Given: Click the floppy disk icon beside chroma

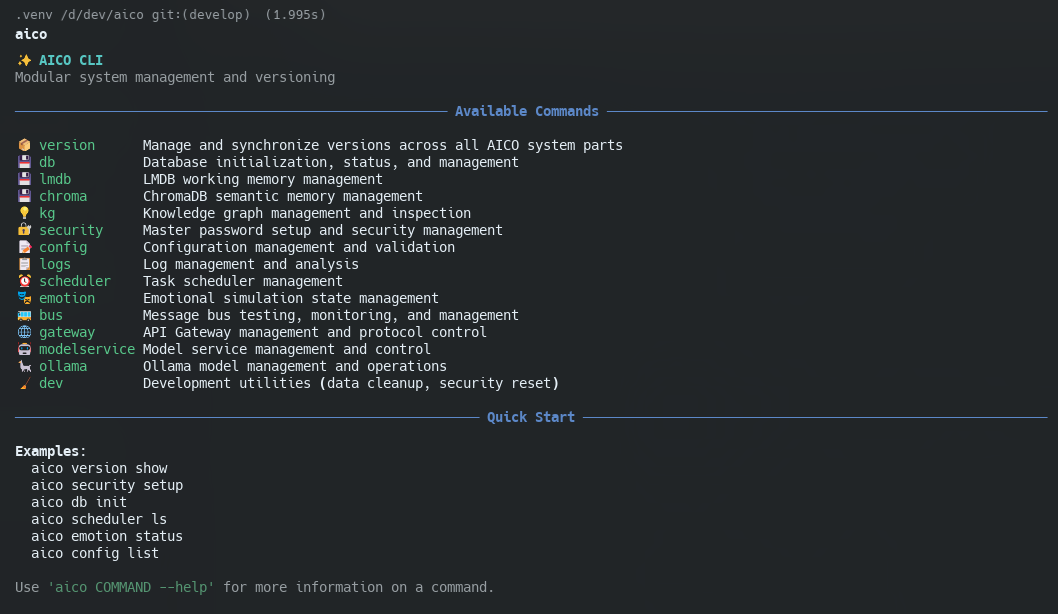Looking at the screenshot, I should coord(24,196).
